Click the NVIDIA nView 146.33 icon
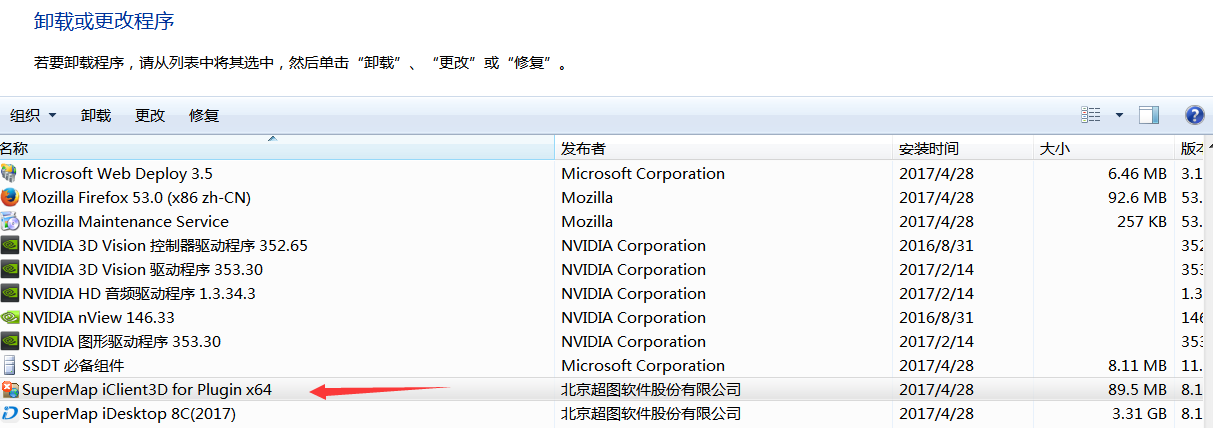The image size is (1213, 428). pos(10,317)
